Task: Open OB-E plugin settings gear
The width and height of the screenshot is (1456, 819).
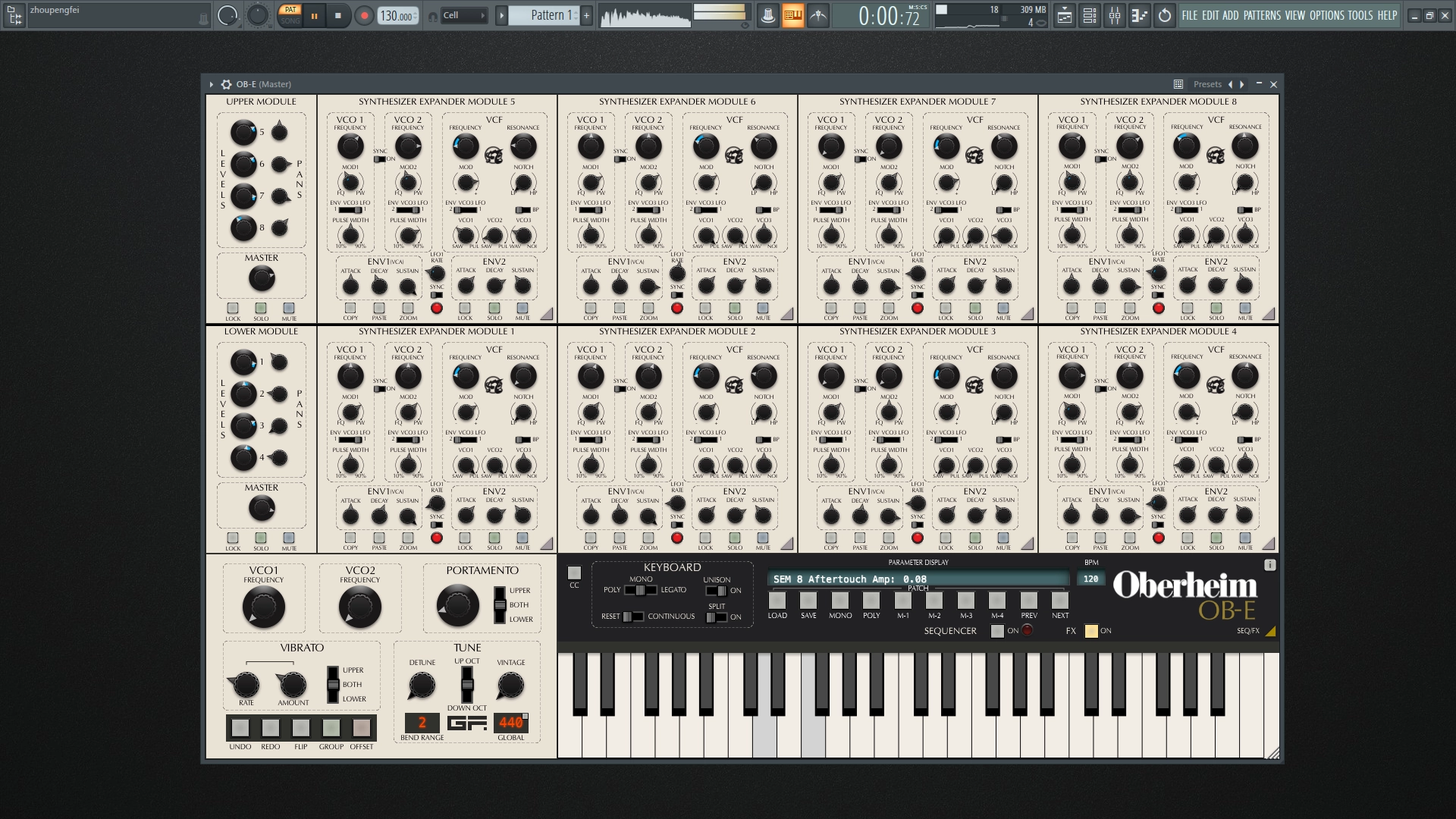Action: click(x=226, y=84)
